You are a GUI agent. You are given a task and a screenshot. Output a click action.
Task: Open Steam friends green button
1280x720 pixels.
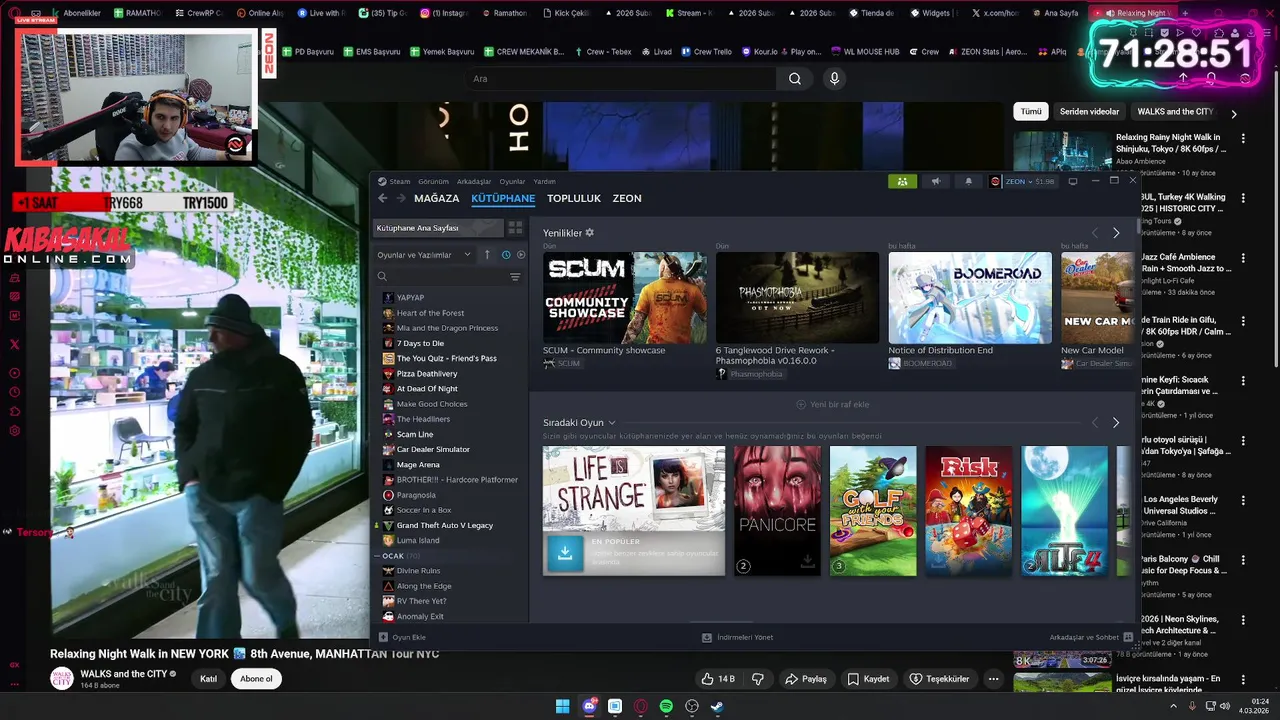click(x=902, y=181)
